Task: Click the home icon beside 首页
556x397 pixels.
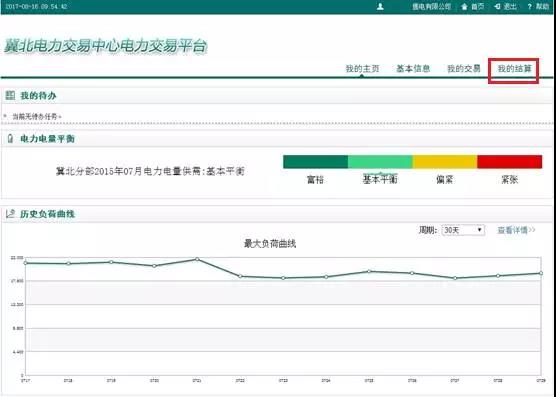Action: [464, 6]
